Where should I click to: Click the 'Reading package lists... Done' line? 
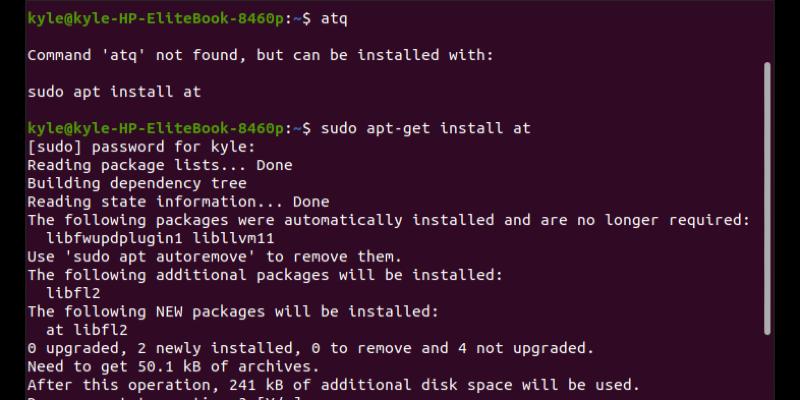point(160,165)
